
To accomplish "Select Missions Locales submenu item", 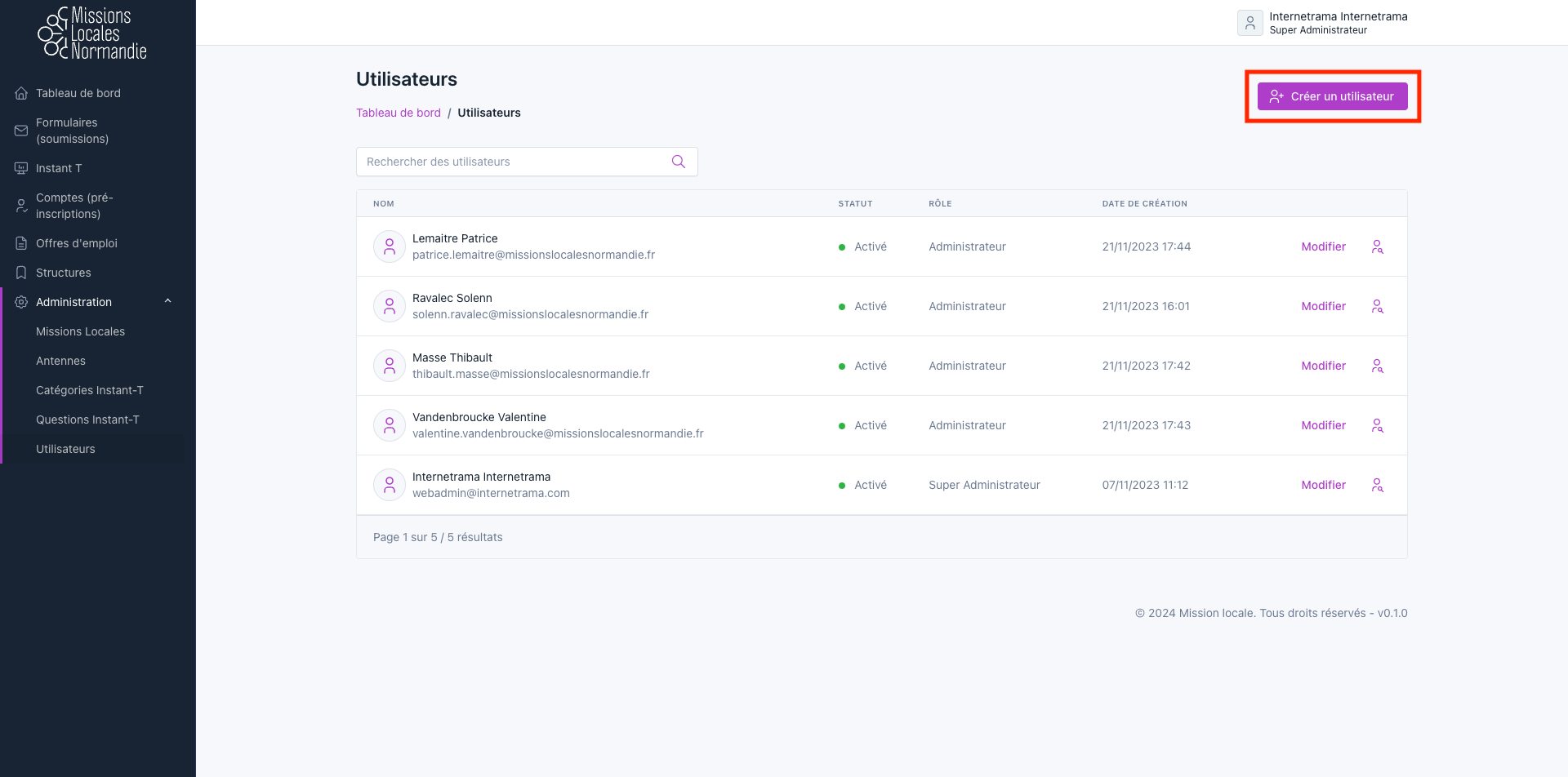I will 80,331.
